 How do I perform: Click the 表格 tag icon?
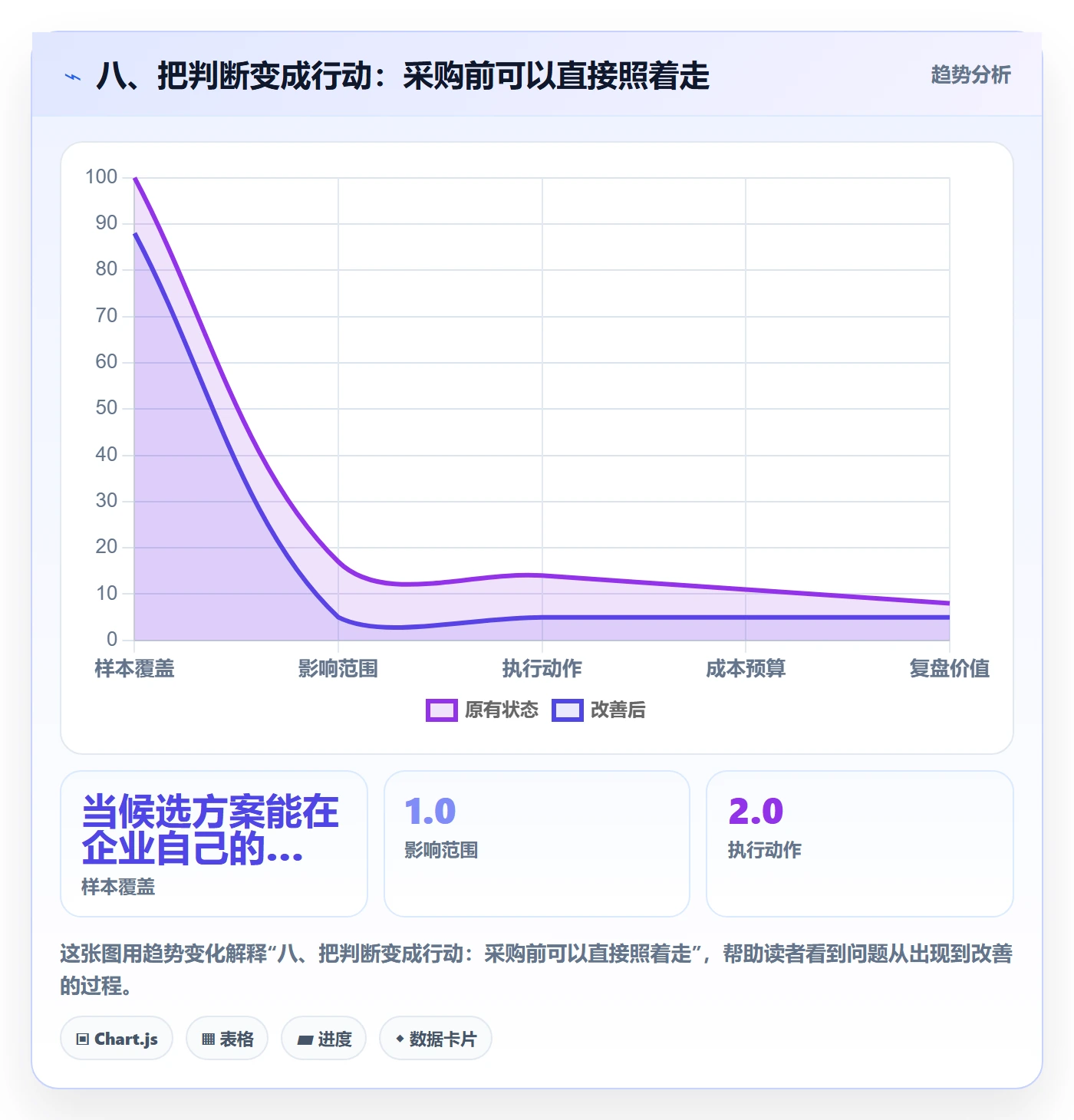[x=208, y=1039]
